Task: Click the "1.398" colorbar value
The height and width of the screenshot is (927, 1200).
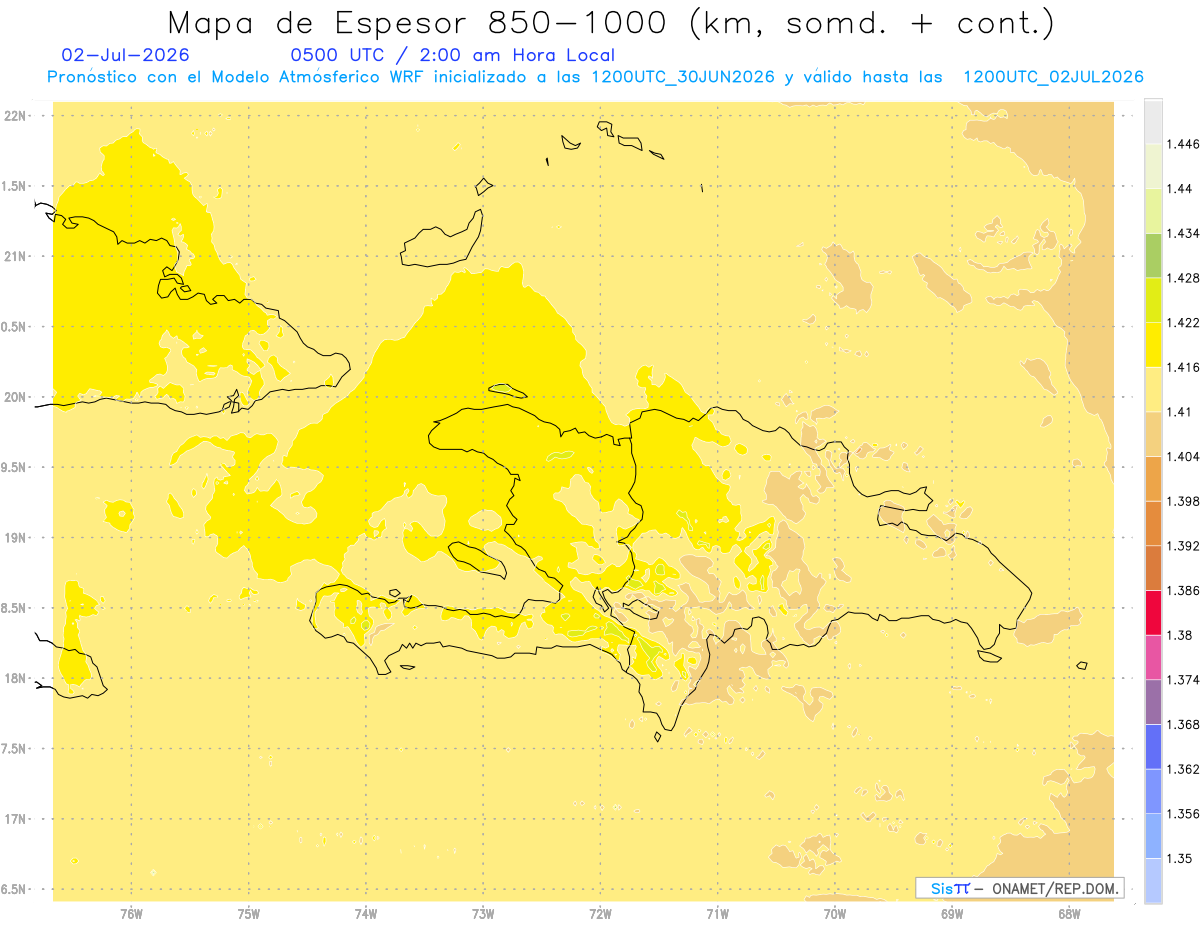Action: pyautogui.click(x=1183, y=501)
